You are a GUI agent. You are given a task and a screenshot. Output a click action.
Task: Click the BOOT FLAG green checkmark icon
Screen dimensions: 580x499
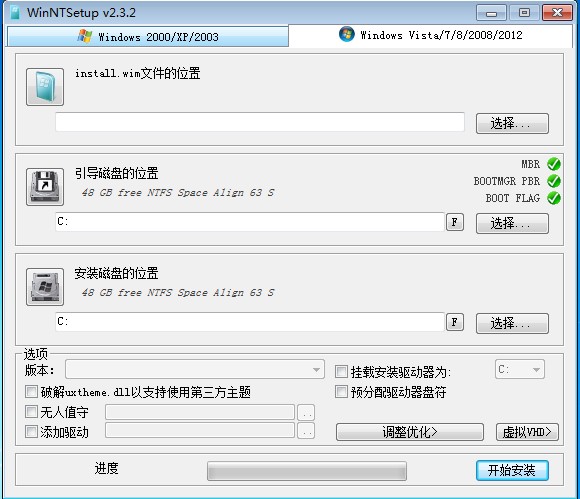click(x=554, y=198)
